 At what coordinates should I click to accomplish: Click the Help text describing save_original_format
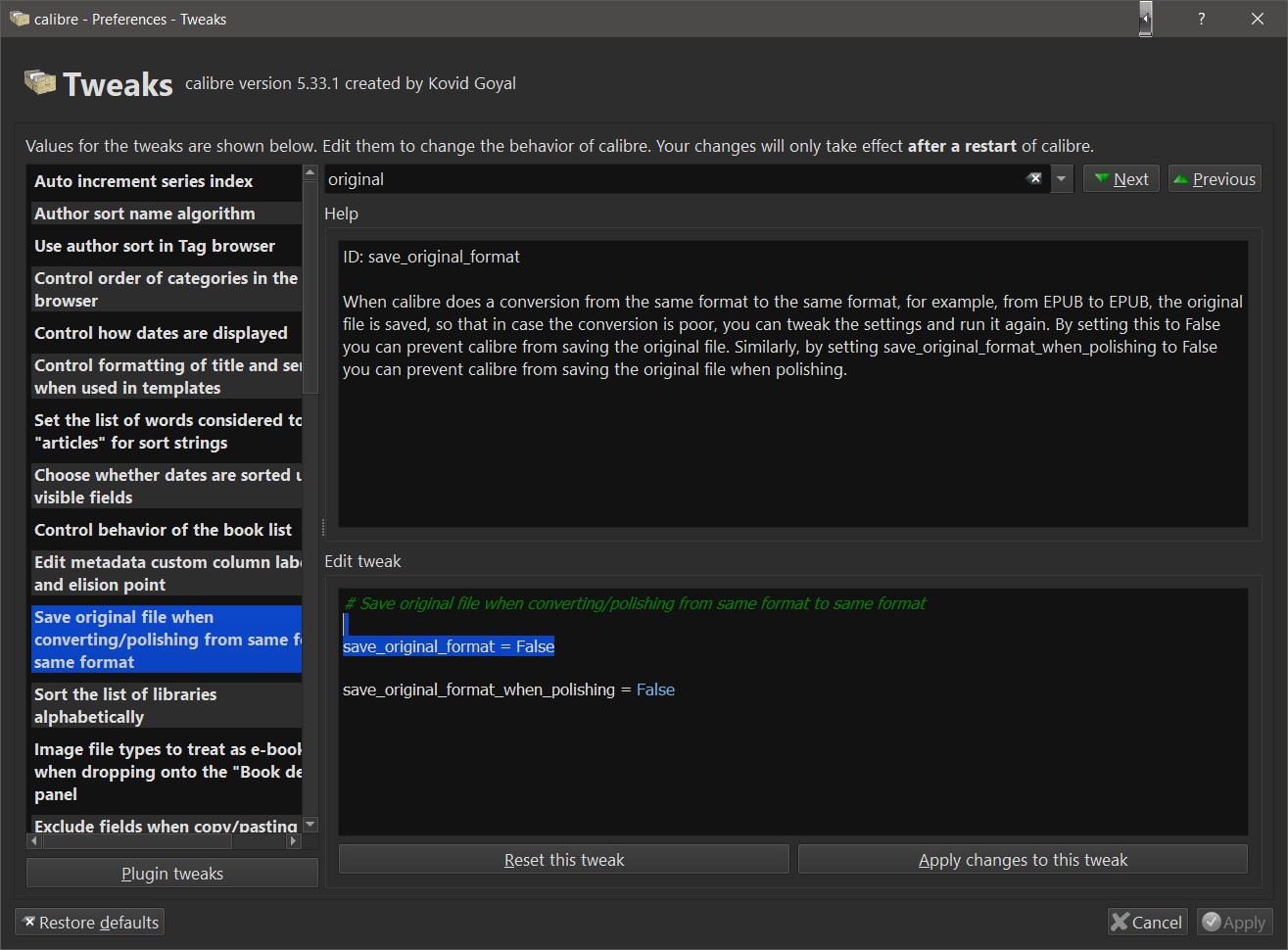(792, 335)
